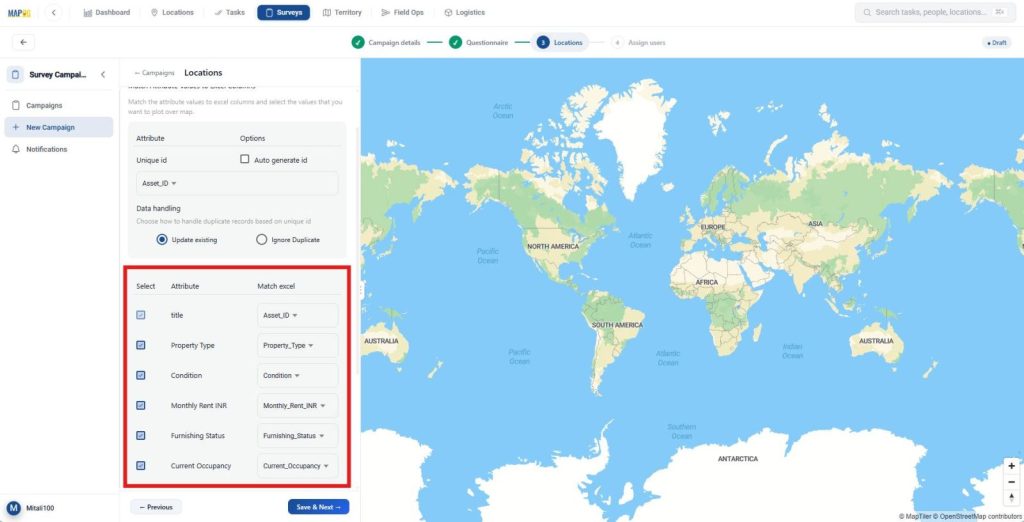Click the ANTARCTICA label on the map
Screen dimensions: 1024x522
pos(738,459)
